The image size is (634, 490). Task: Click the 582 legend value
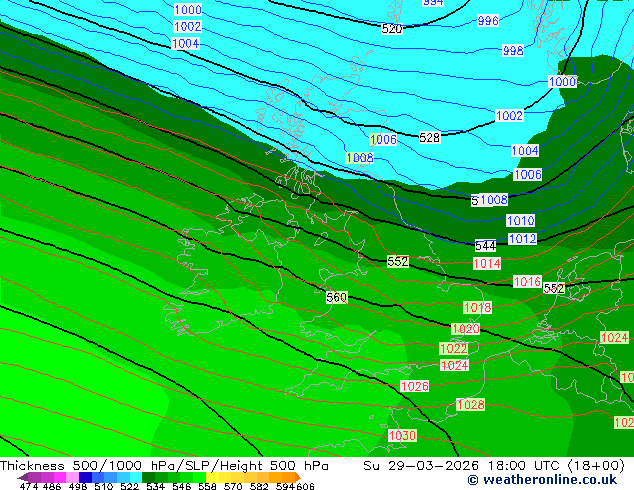259,486
